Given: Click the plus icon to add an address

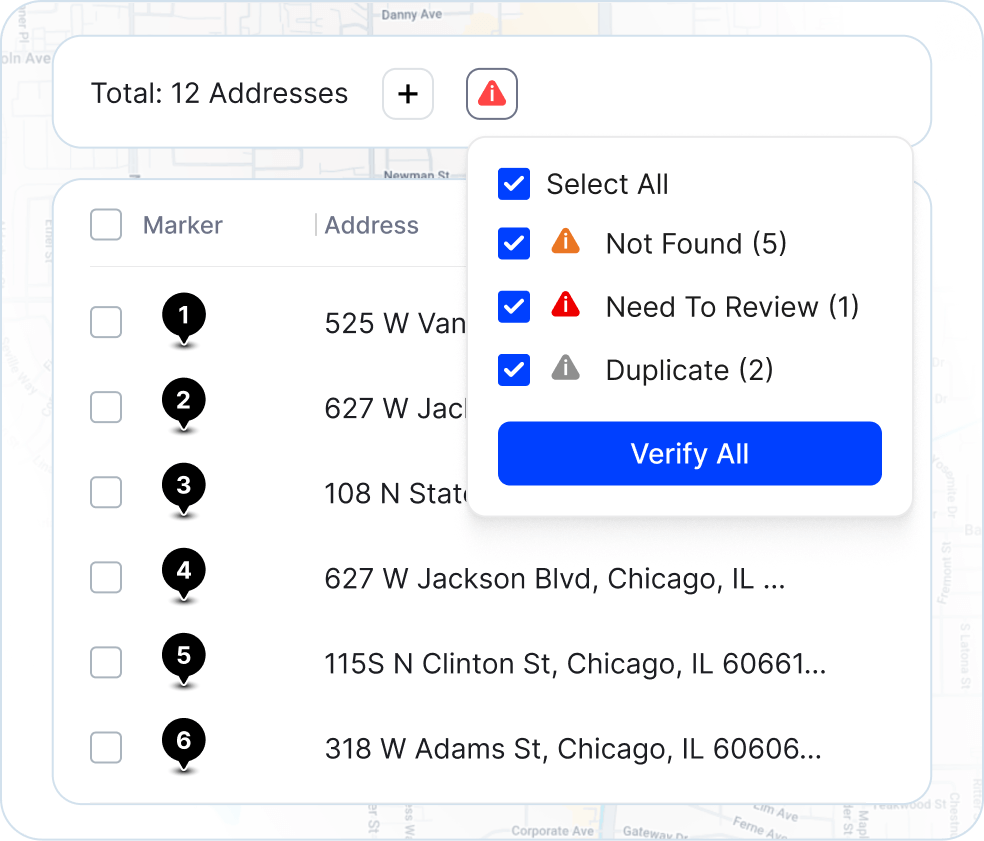Looking at the screenshot, I should pos(408,93).
